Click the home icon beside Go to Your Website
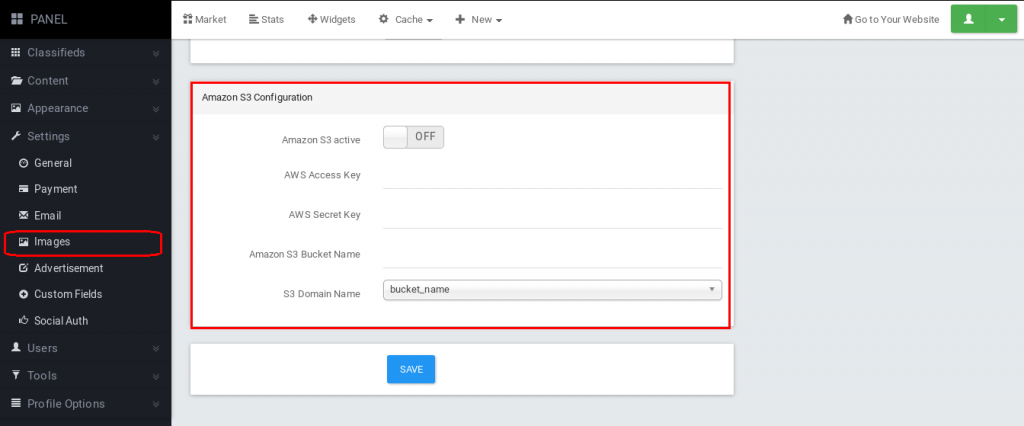Image resolution: width=1024 pixels, height=426 pixels. [x=848, y=19]
